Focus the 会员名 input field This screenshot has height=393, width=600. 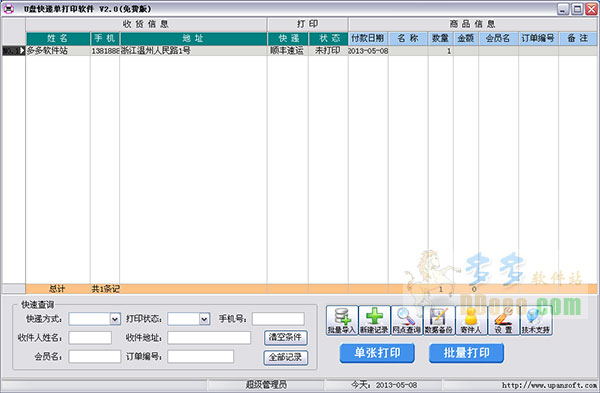(x=95, y=357)
